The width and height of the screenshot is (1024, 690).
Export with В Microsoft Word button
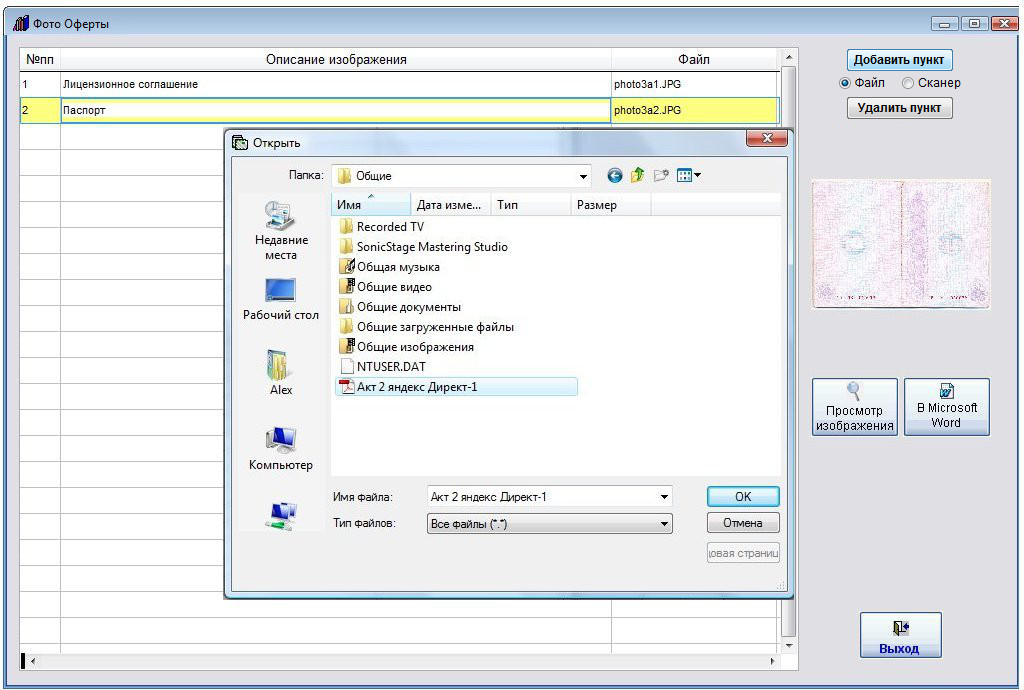(947, 407)
